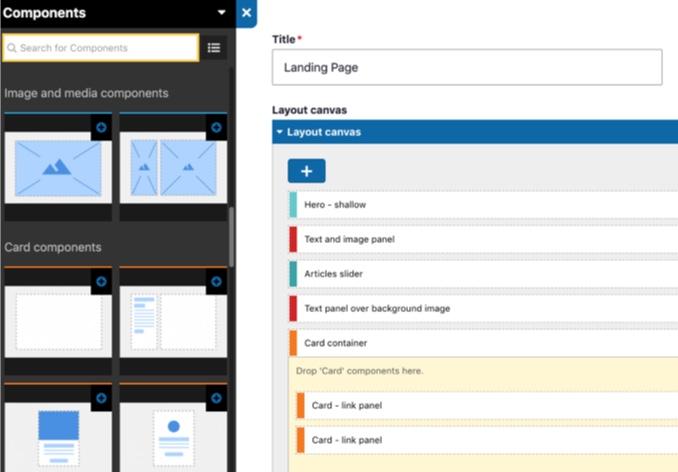Add the single image component via its plus icon
This screenshot has width=678, height=472.
(101, 128)
